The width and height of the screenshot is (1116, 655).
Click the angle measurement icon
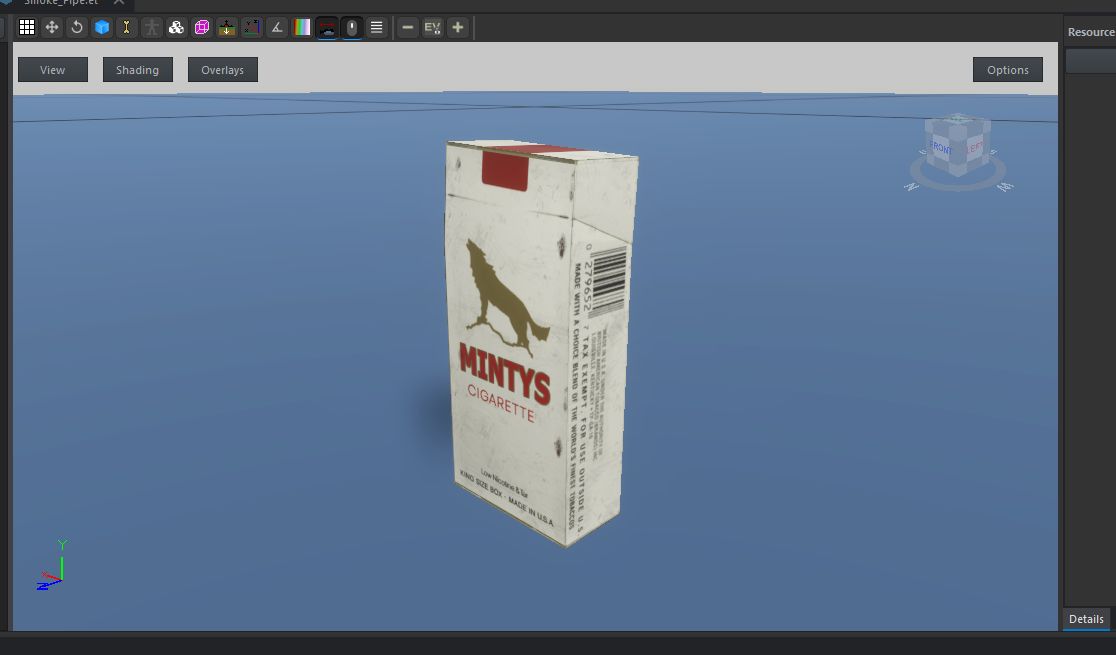(277, 27)
